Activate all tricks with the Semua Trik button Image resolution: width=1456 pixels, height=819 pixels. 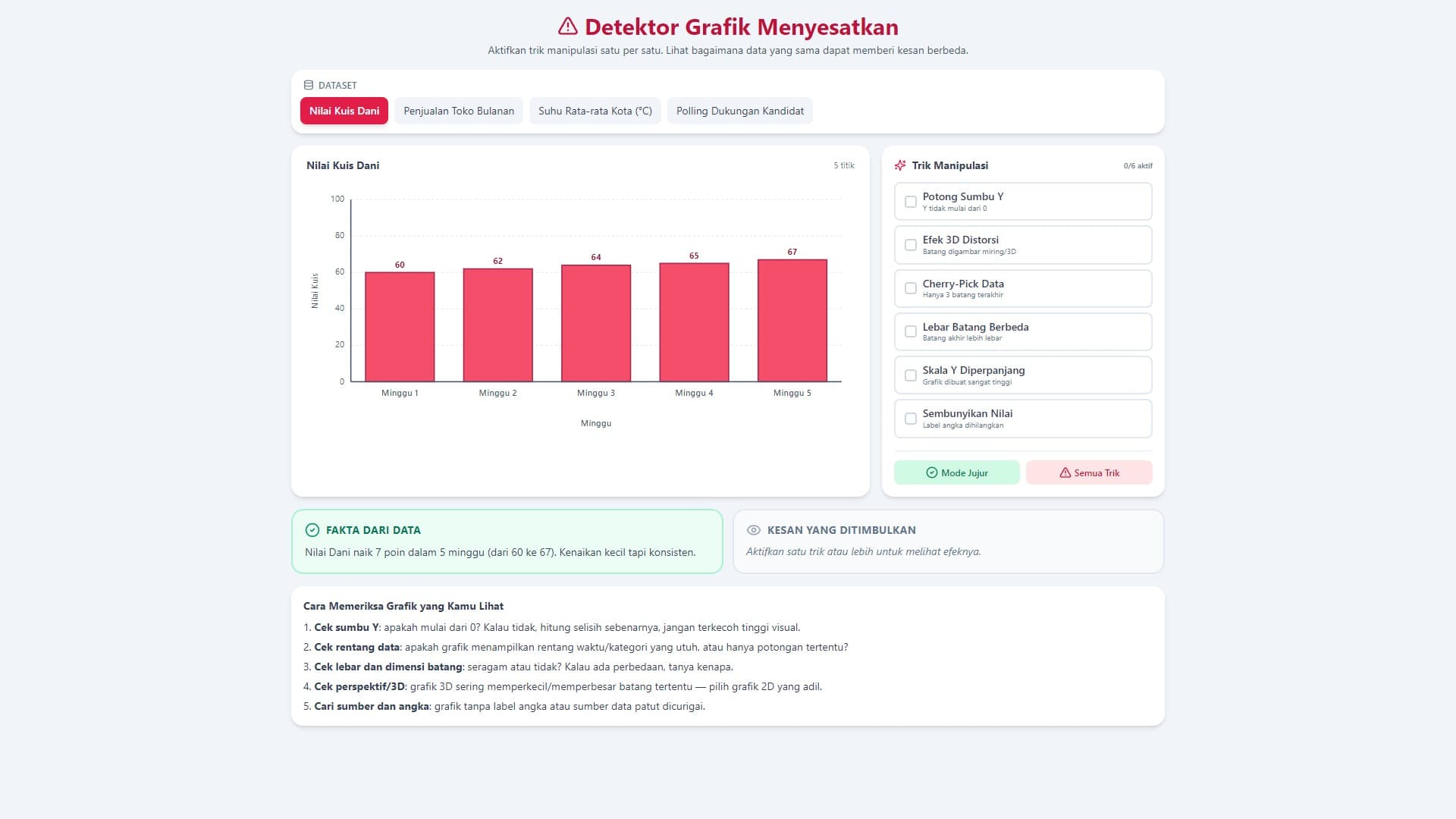1089,472
